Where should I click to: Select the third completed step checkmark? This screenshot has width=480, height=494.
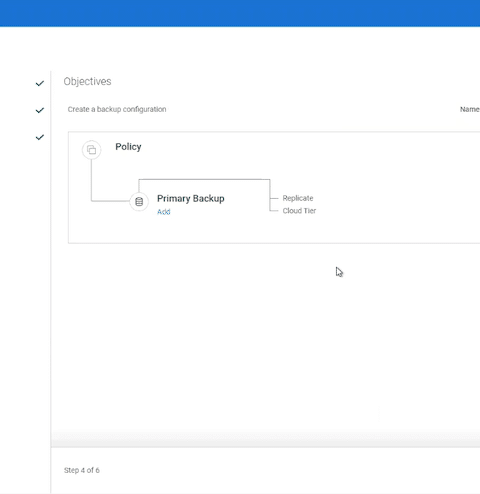tap(40, 137)
